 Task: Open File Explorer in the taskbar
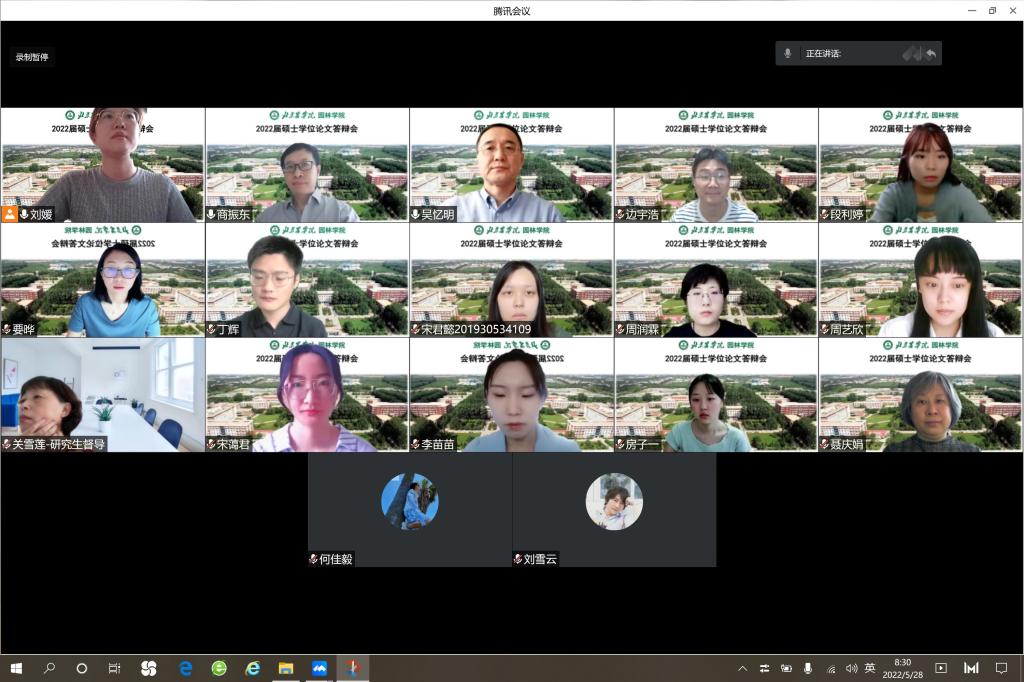[x=286, y=668]
